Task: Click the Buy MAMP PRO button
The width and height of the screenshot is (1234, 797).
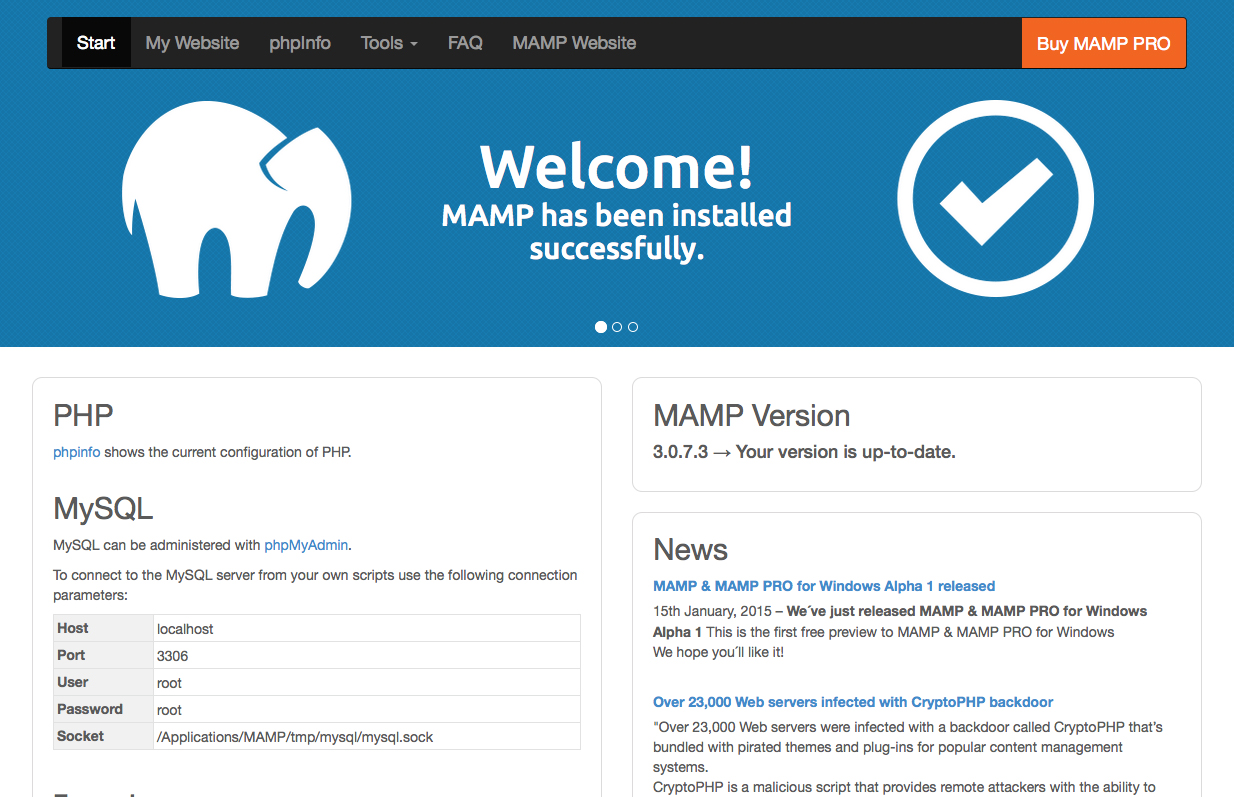Action: 1104,43
